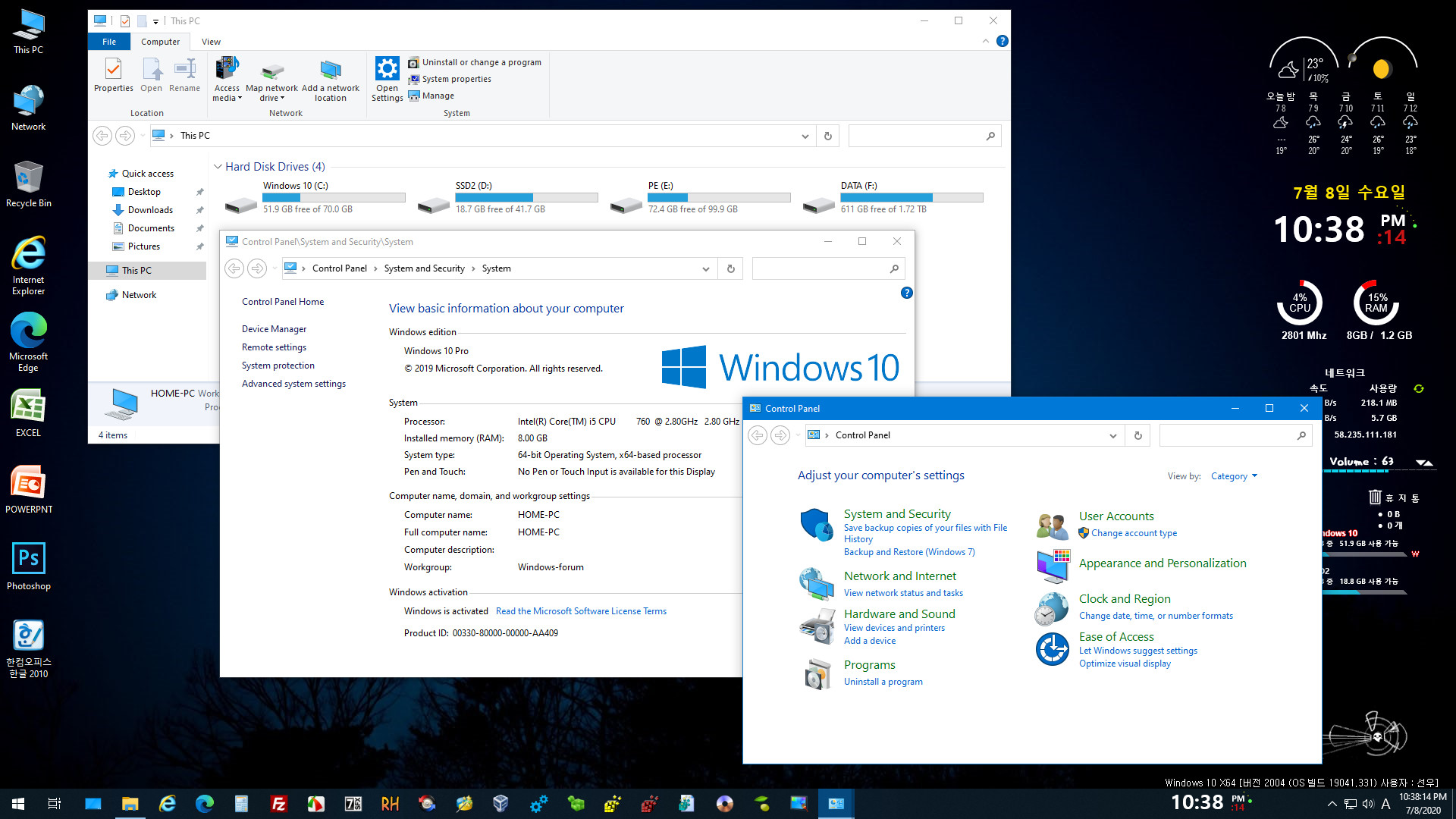Collapse the Hard Disk Drives group
1456x819 pixels.
pos(218,167)
